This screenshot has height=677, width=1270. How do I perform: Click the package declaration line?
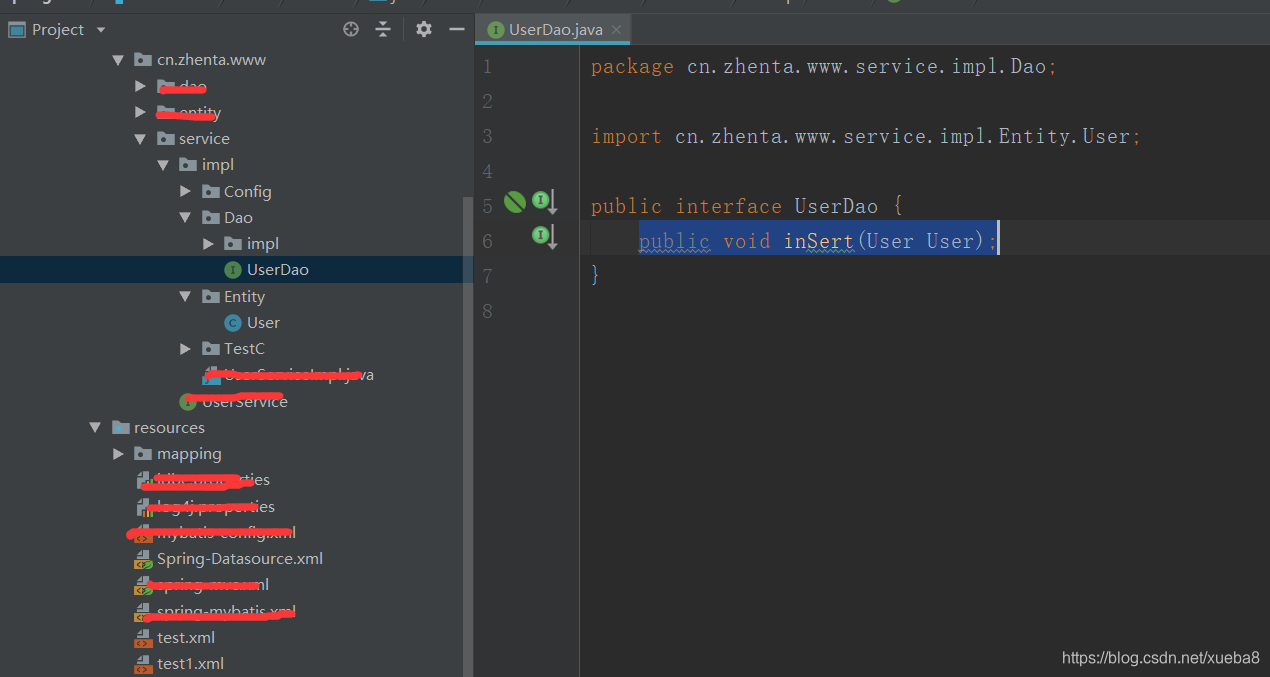pyautogui.click(x=824, y=67)
